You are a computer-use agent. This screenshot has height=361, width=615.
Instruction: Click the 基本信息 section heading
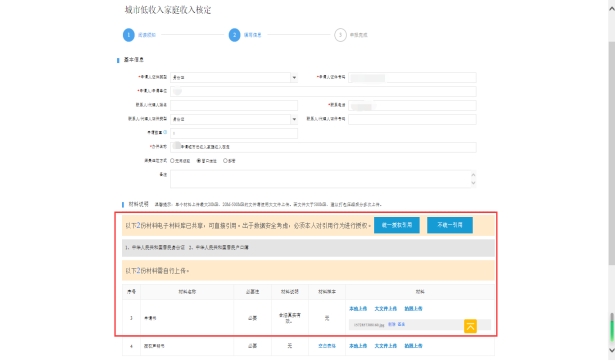pos(134,60)
